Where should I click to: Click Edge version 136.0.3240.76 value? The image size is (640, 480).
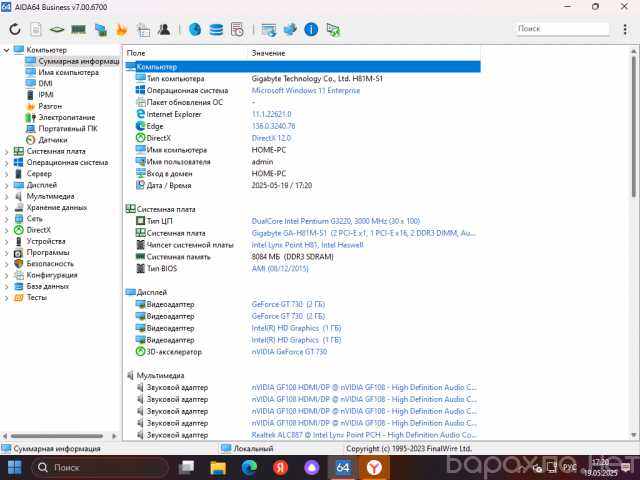click(273, 126)
